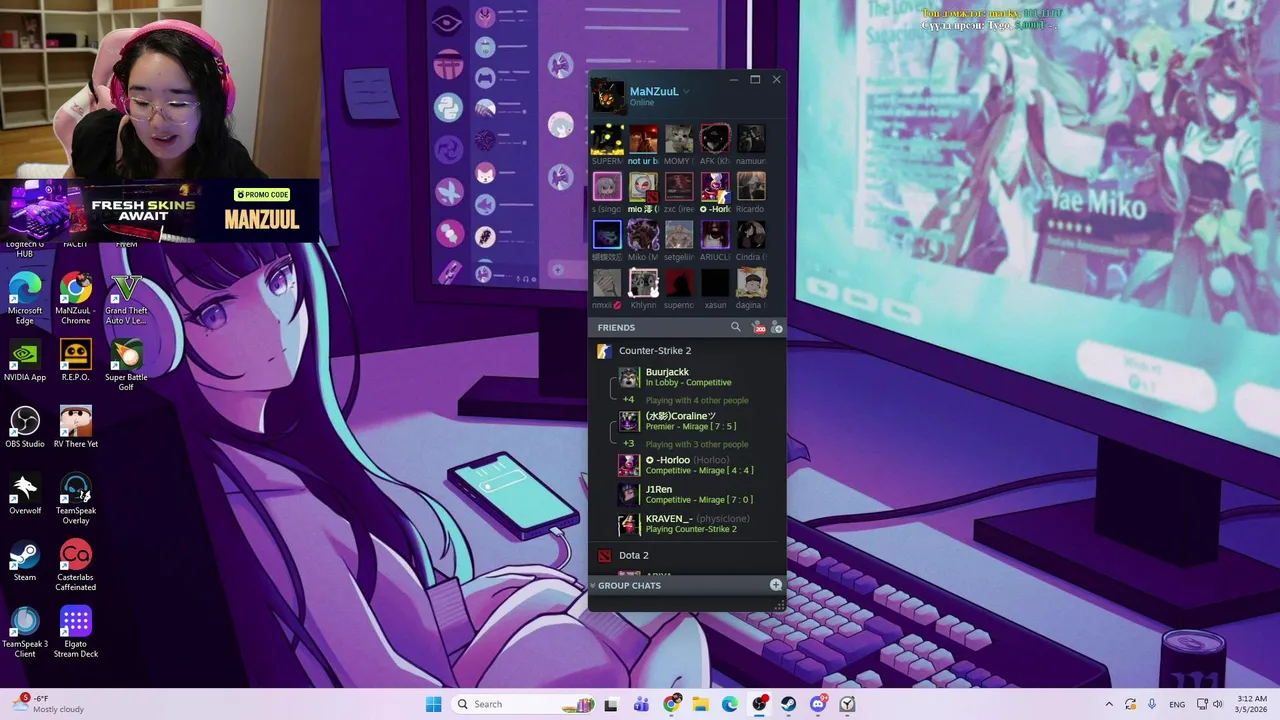The height and width of the screenshot is (720, 1280).
Task: Show hidden system tray icons chevron
Action: (x=1108, y=704)
